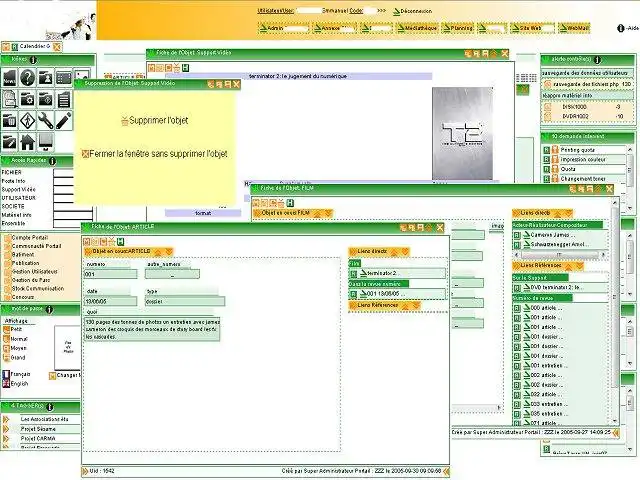Open Stock Communication tree item
This screenshot has width=640, height=480.
(x=34, y=289)
